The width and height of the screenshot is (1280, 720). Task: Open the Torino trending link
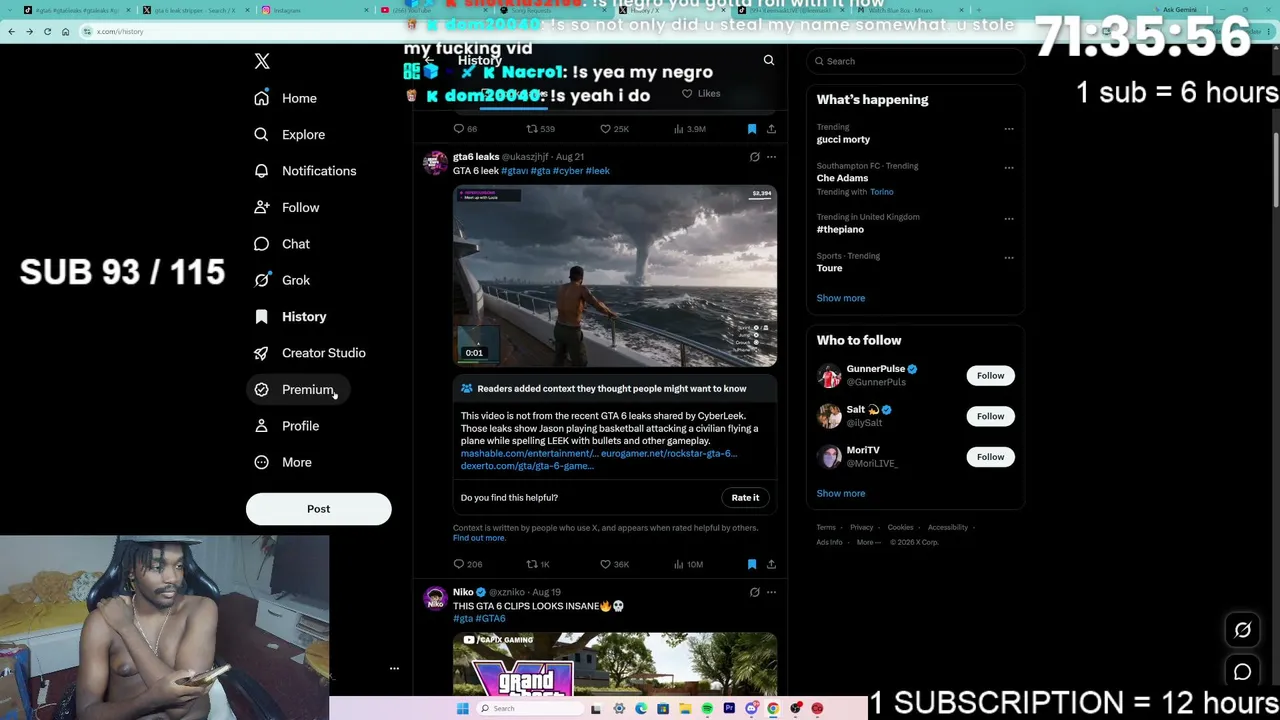click(881, 192)
